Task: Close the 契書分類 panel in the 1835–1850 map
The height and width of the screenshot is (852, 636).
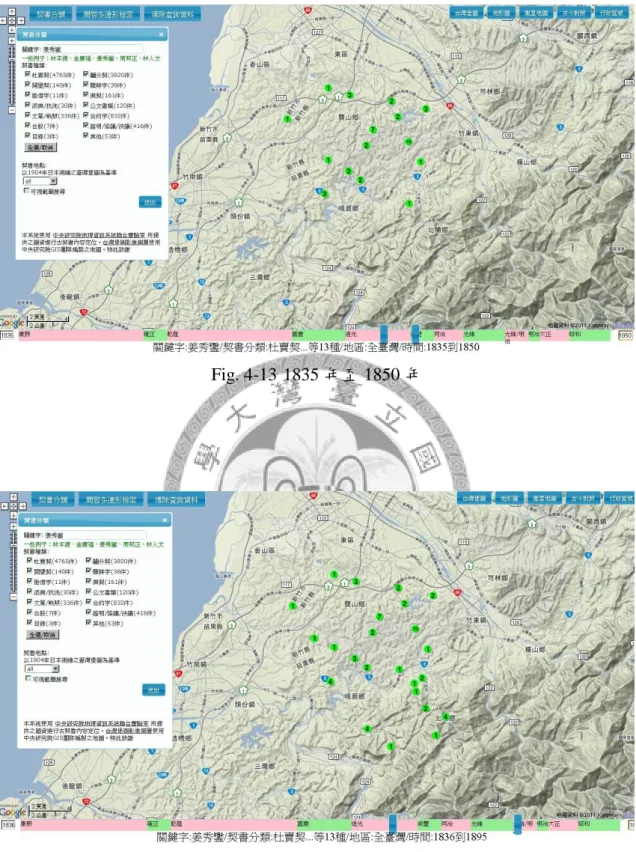Action: pos(161,34)
